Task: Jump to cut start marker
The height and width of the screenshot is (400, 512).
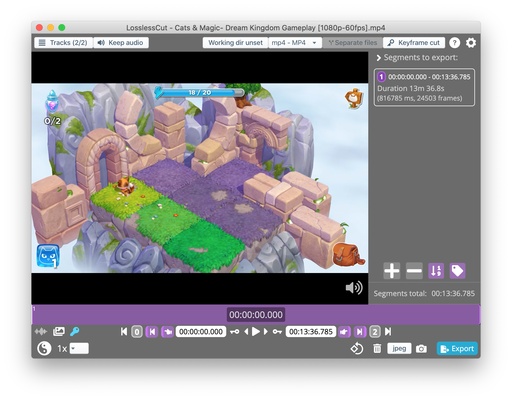Action: click(x=152, y=332)
